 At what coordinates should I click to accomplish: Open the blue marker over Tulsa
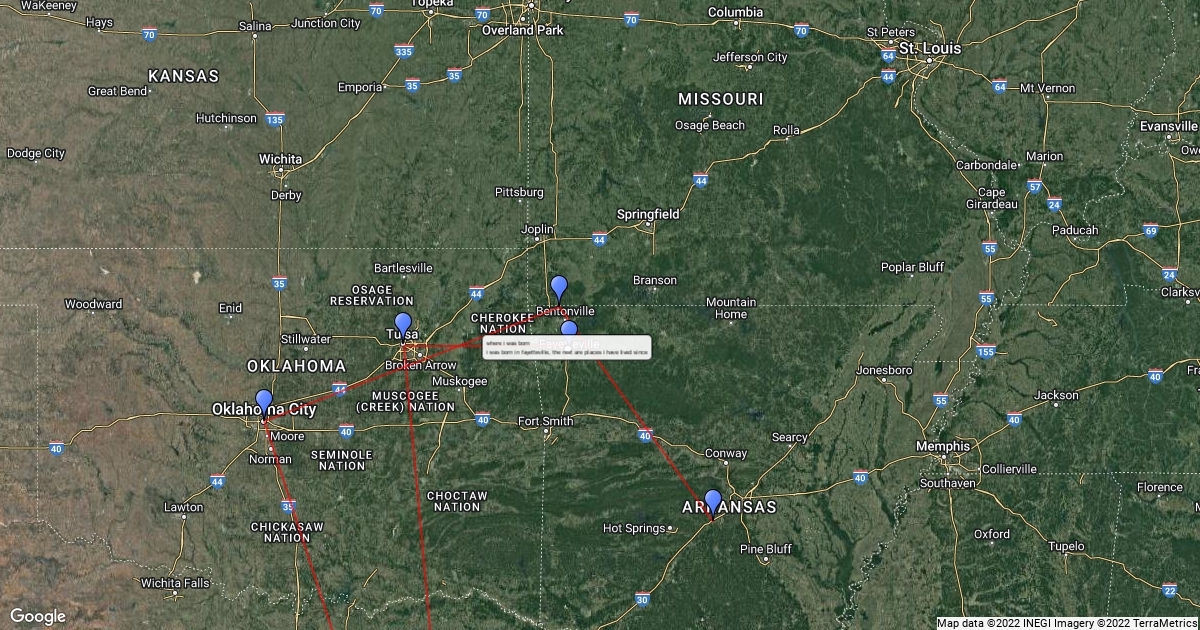(x=403, y=326)
